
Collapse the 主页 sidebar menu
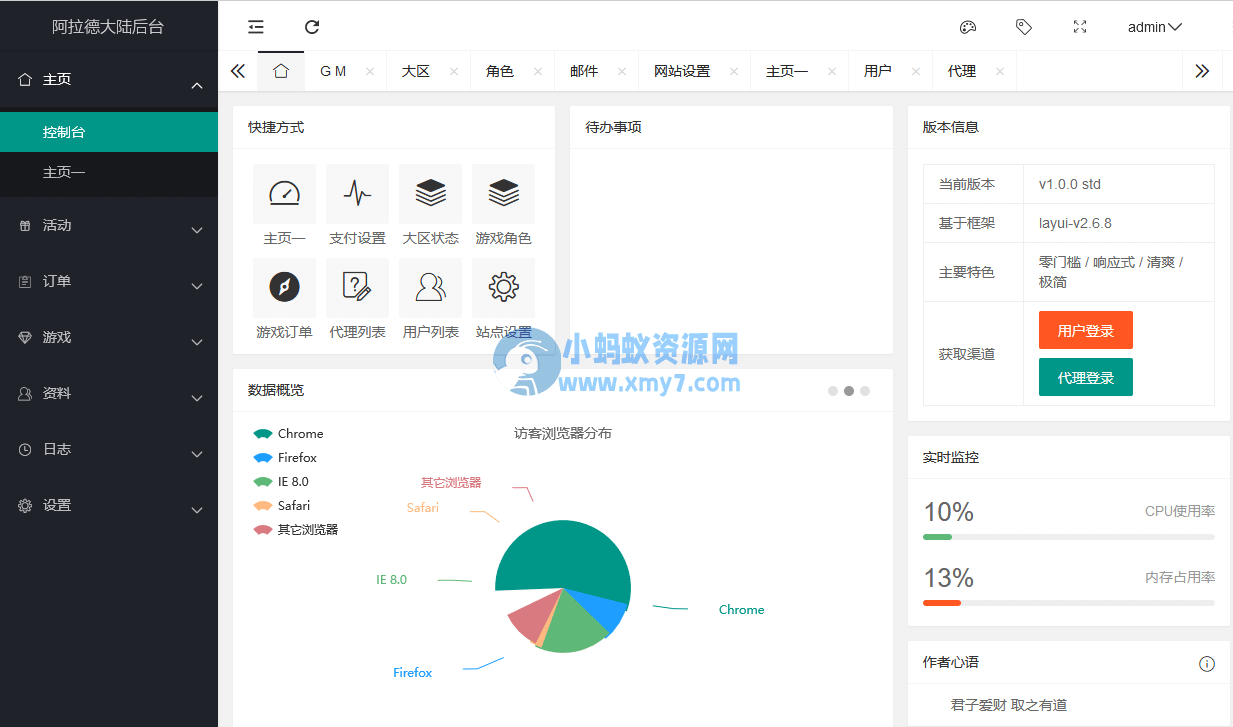pyautogui.click(x=109, y=80)
